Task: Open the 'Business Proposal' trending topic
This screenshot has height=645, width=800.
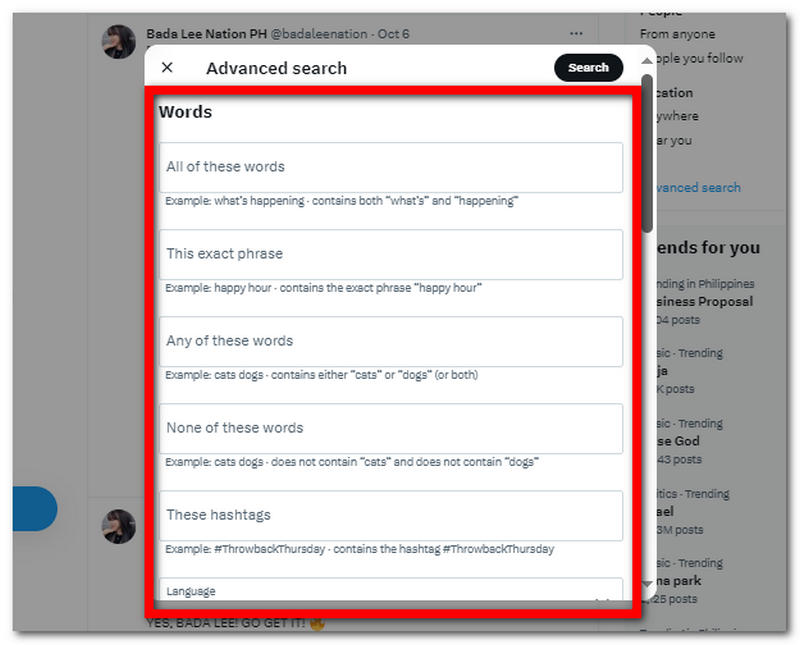Action: pos(700,301)
